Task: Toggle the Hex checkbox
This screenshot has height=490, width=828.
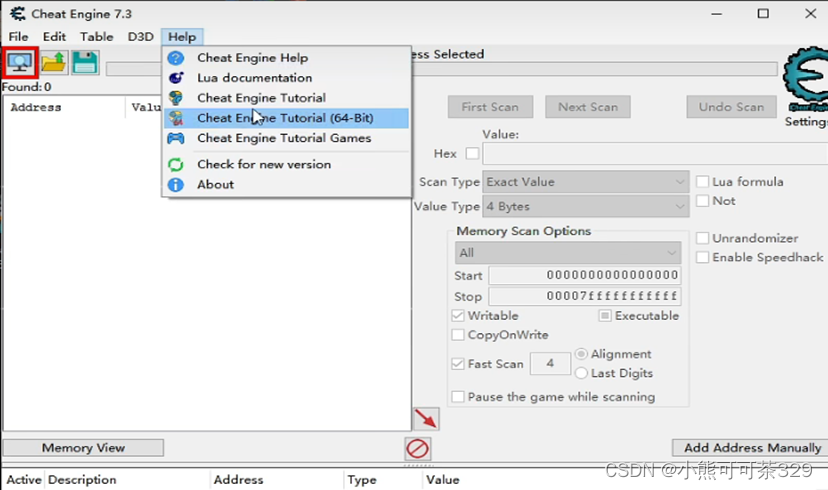Action: tap(472, 154)
